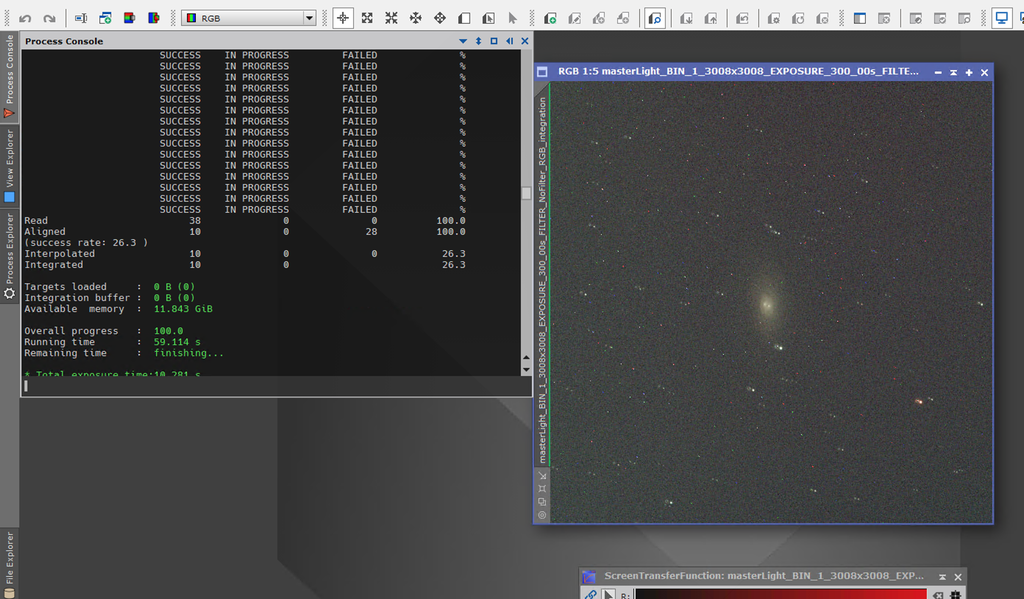Toggle the STF link RGB channels chain icon
Screen dimensions: 1024x599
(590, 594)
